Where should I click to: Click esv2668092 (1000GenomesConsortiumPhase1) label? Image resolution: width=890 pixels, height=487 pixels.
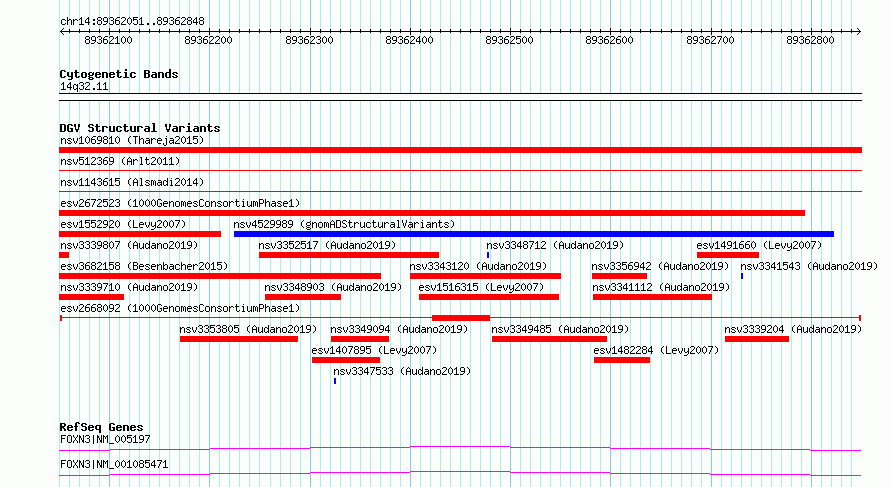point(180,308)
